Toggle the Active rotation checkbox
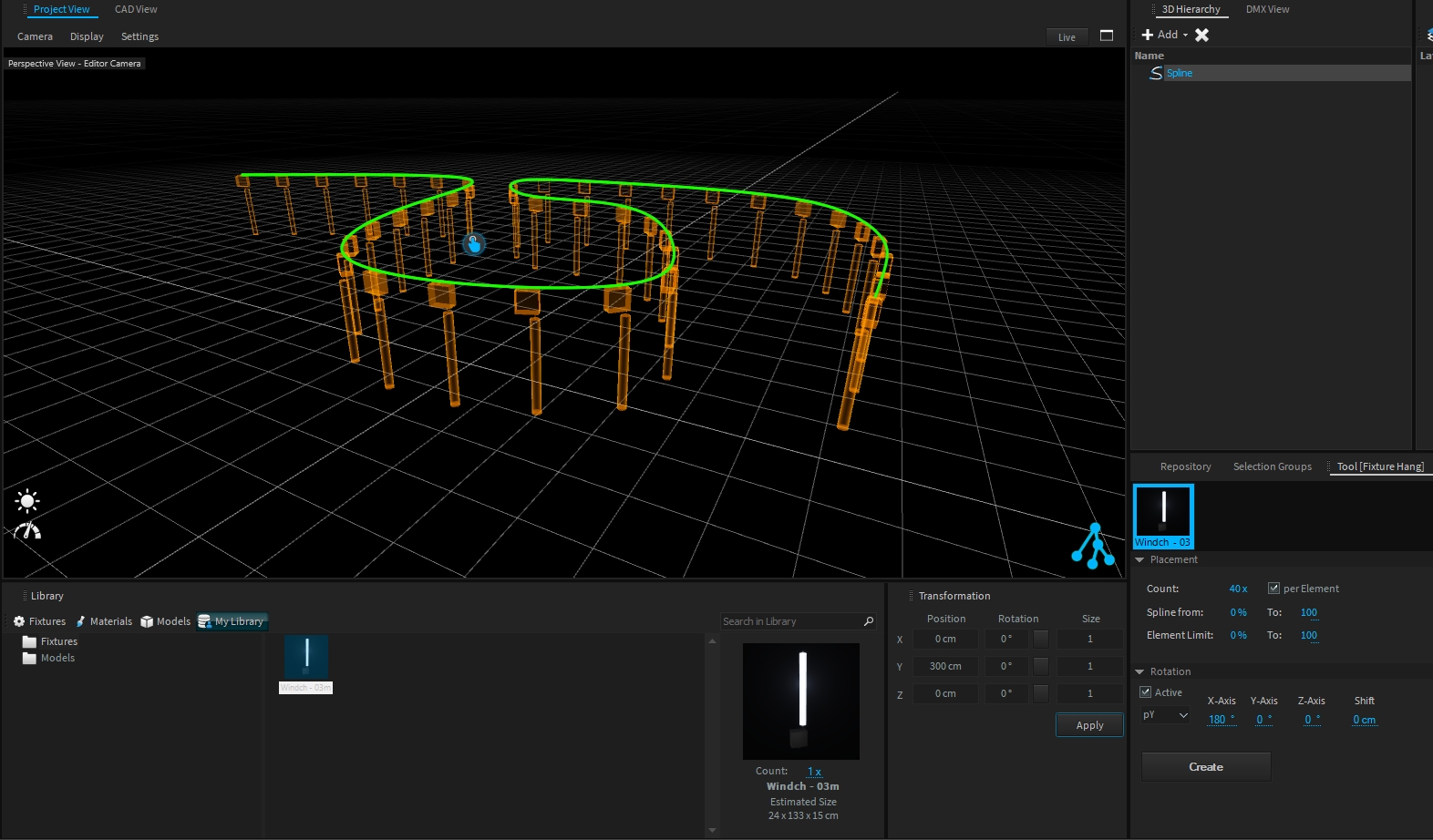The width and height of the screenshot is (1433, 840). 1146,691
